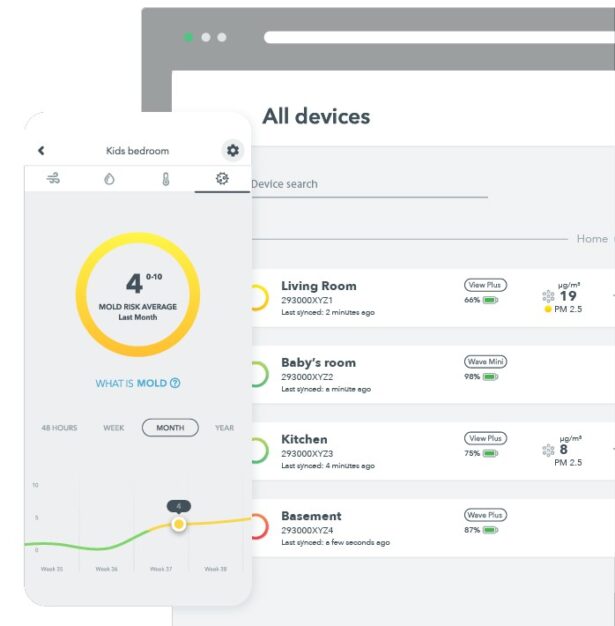Click the Kitchen battery icon at 75%

pos(490,454)
